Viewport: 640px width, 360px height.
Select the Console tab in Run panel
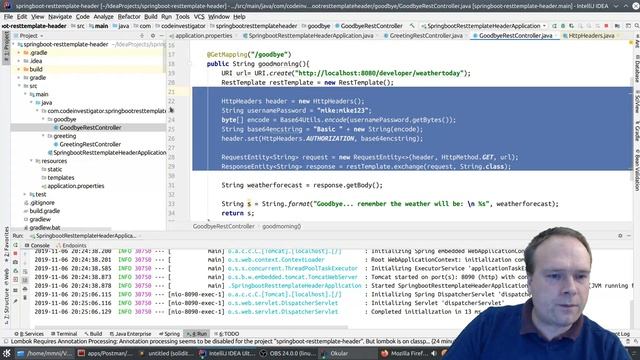37,245
